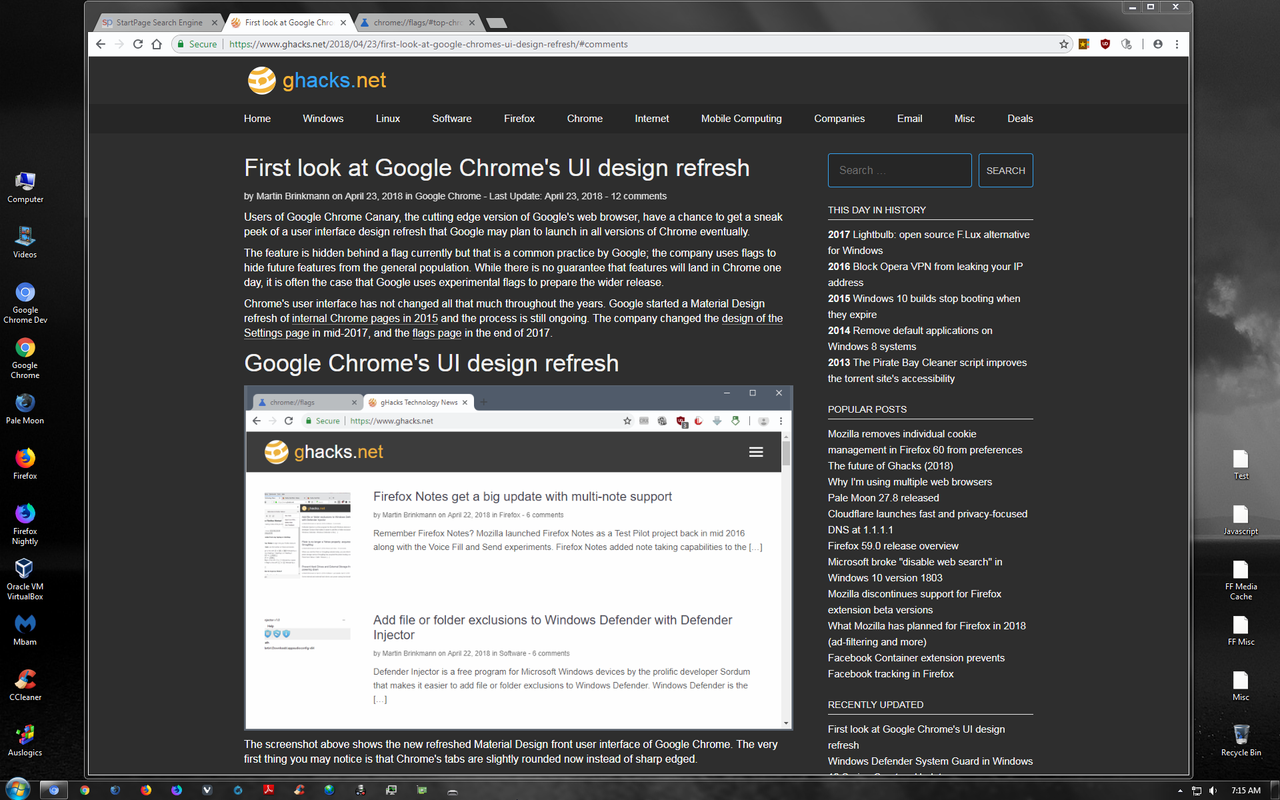Viewport: 1280px width, 800px height.
Task: Open 2016 'Block Opera VPN' history link
Action: (925, 274)
